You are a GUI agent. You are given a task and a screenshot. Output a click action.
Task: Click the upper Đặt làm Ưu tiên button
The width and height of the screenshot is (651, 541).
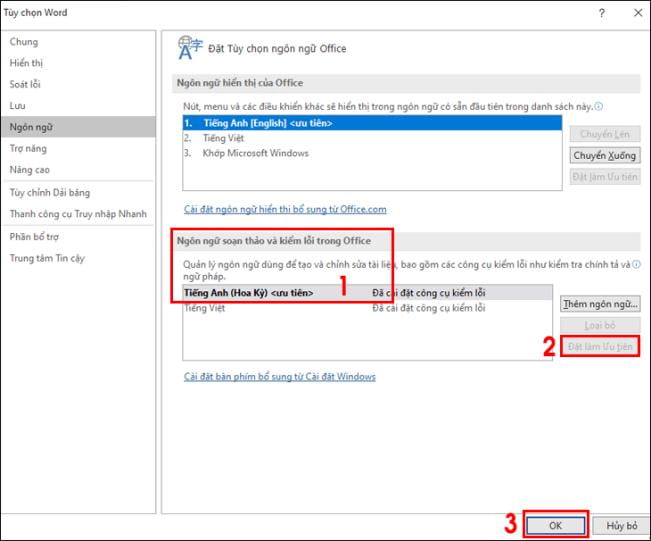point(605,177)
